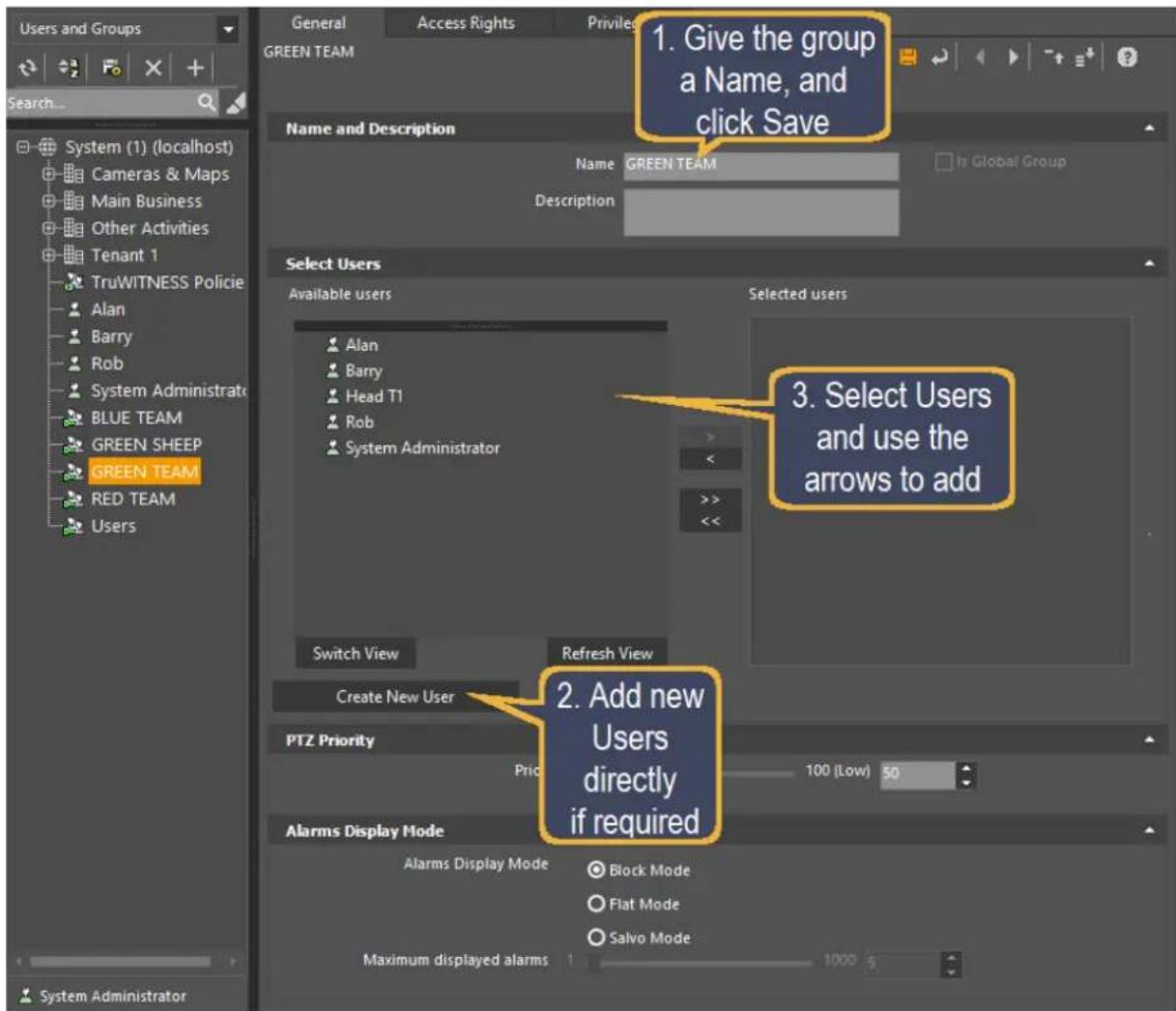Click the orange Save icon in toolbar
This screenshot has width=1176, height=1011.
pyautogui.click(x=907, y=58)
